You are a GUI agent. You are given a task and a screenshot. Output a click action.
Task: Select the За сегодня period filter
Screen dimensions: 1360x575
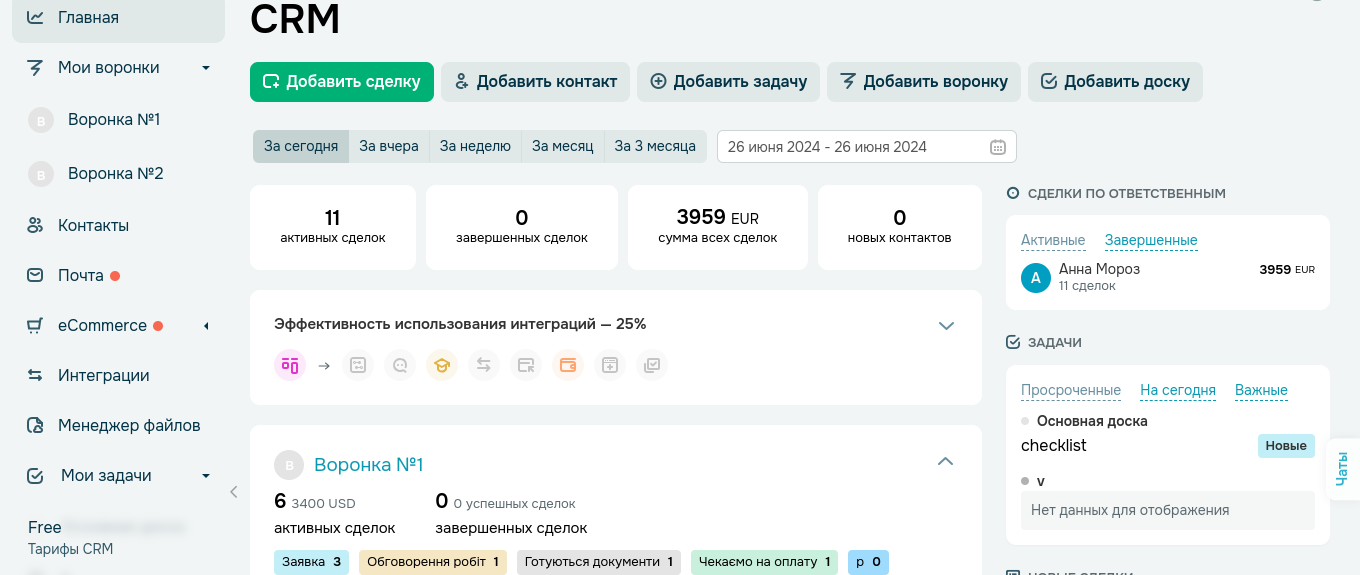[x=301, y=146]
